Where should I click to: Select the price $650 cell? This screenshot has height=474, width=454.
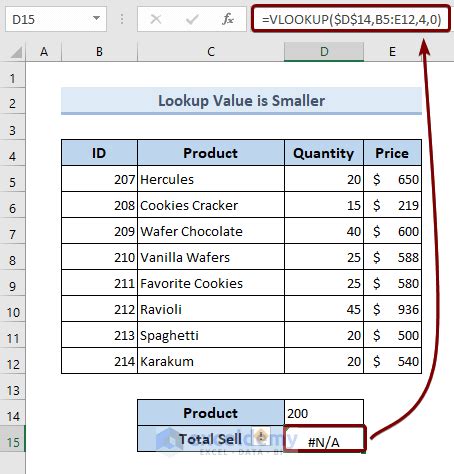tap(392, 179)
